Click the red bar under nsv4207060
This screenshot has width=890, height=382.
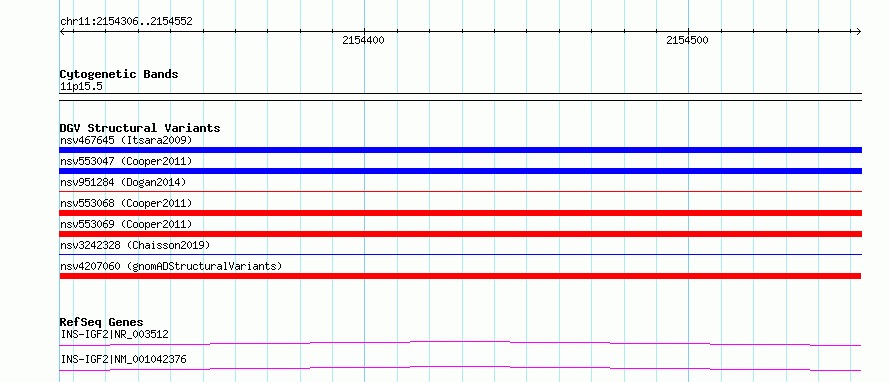(x=460, y=276)
